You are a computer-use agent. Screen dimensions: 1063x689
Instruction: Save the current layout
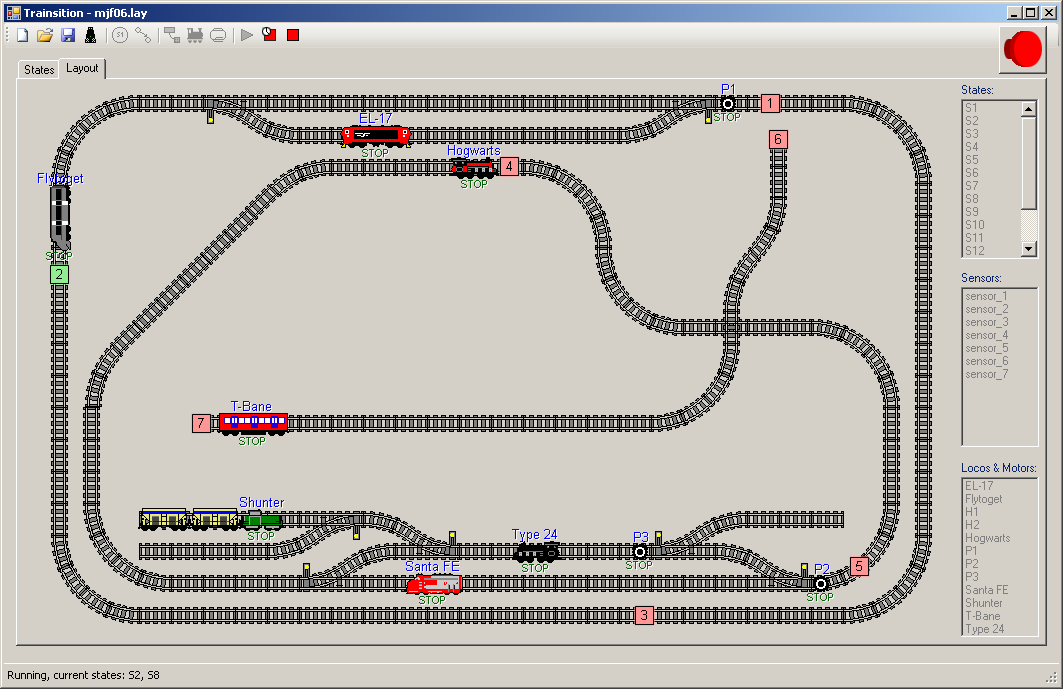point(67,35)
